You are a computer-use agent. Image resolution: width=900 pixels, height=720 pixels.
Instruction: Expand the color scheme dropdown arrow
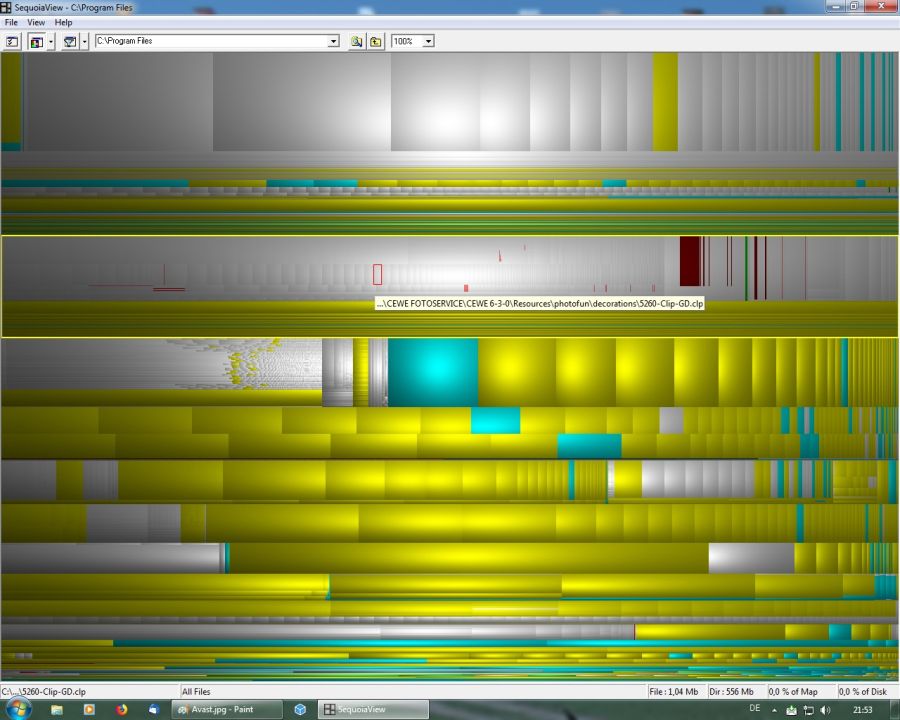point(51,41)
